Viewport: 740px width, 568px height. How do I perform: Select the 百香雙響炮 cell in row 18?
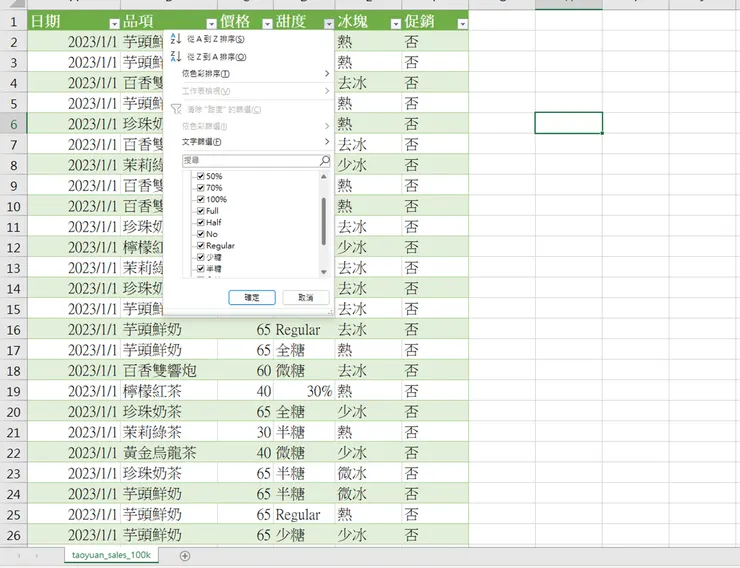(x=169, y=370)
